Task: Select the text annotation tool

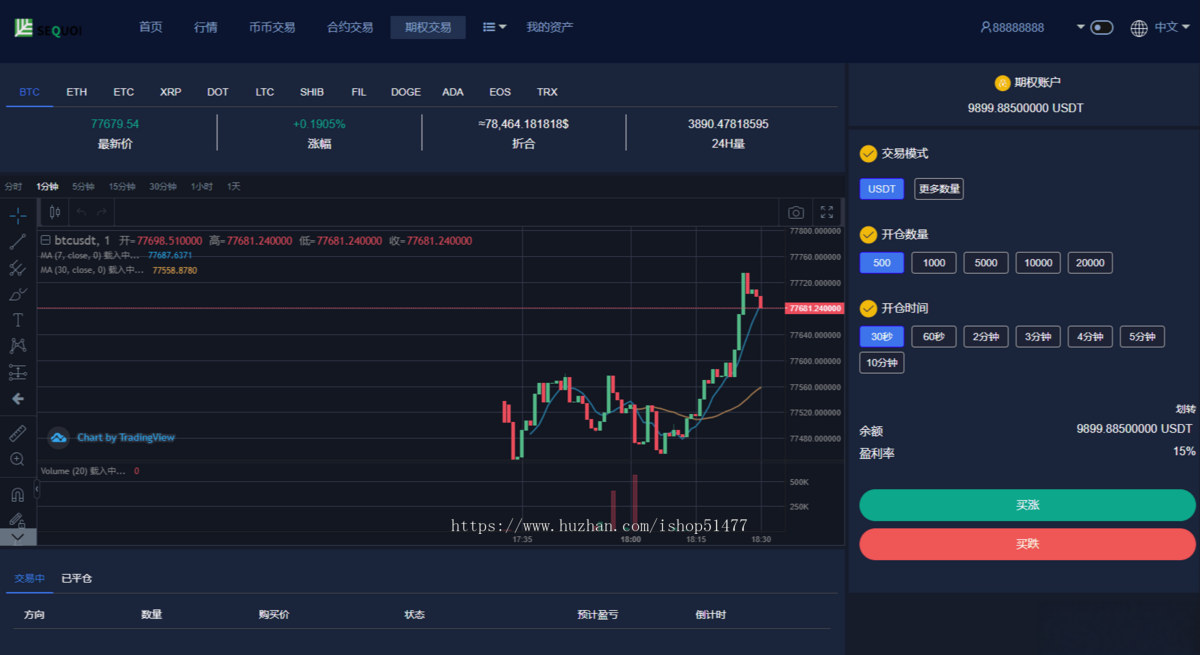Action: click(x=18, y=320)
